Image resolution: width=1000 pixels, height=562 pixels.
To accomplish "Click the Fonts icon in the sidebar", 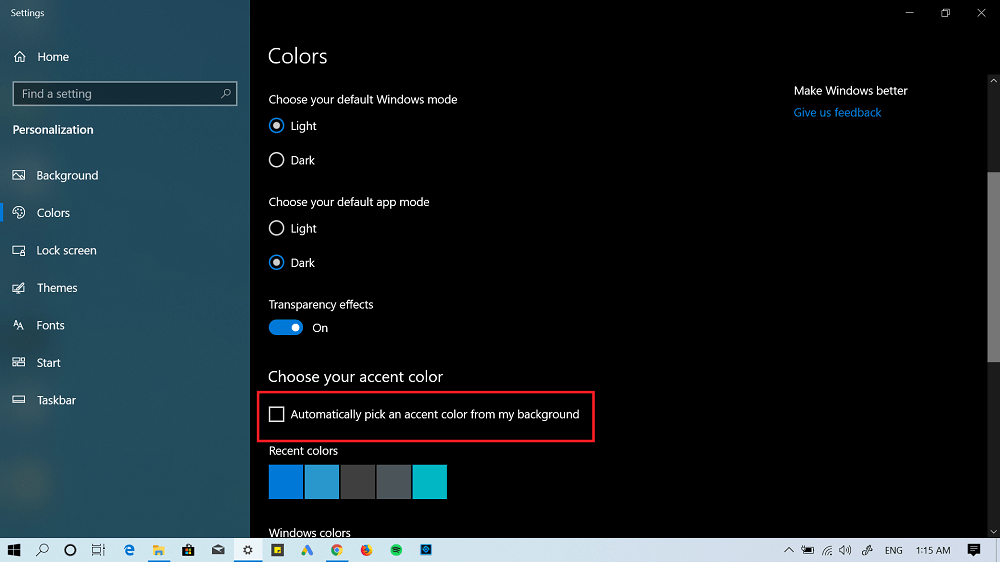I will coord(19,325).
